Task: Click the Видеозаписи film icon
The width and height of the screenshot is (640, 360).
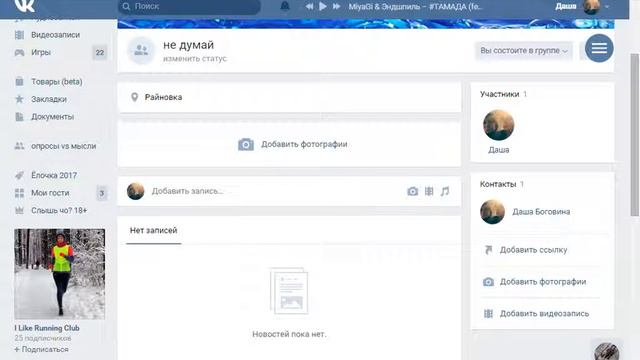Action: 19,35
